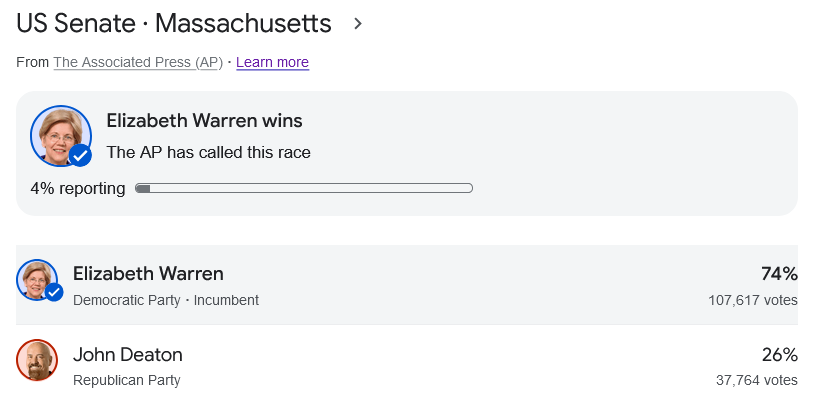This screenshot has height=412, width=836.
Task: Select John Deaton's name in results
Action: pyautogui.click(x=128, y=355)
